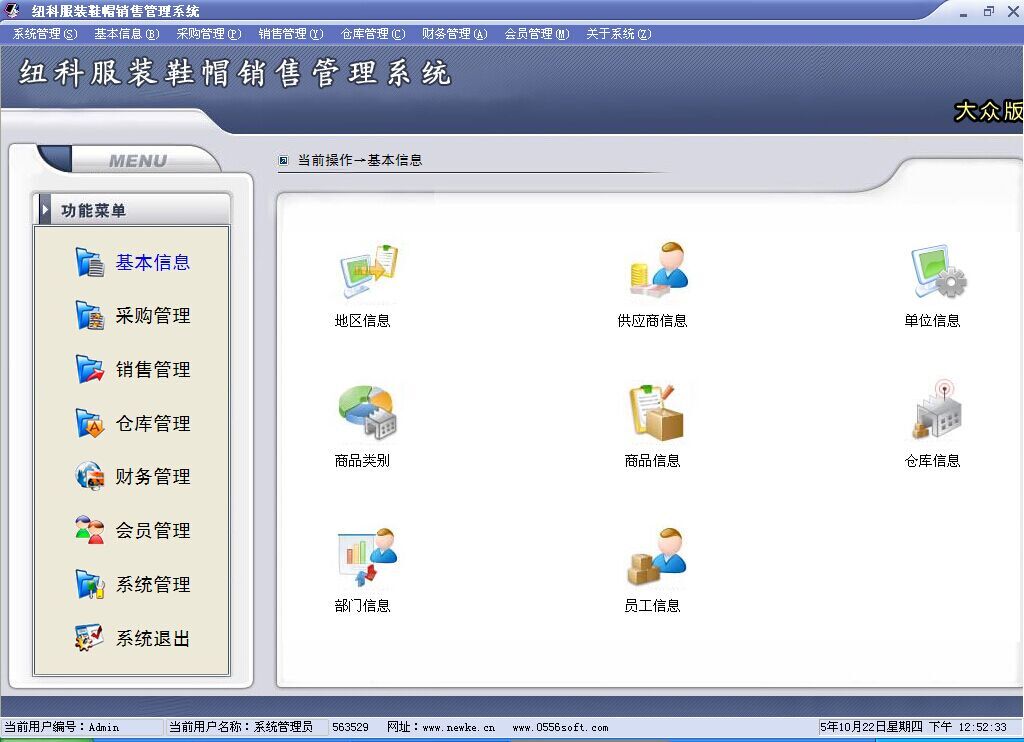Expand the 功能菜单 panel header arrow

pos(45,210)
